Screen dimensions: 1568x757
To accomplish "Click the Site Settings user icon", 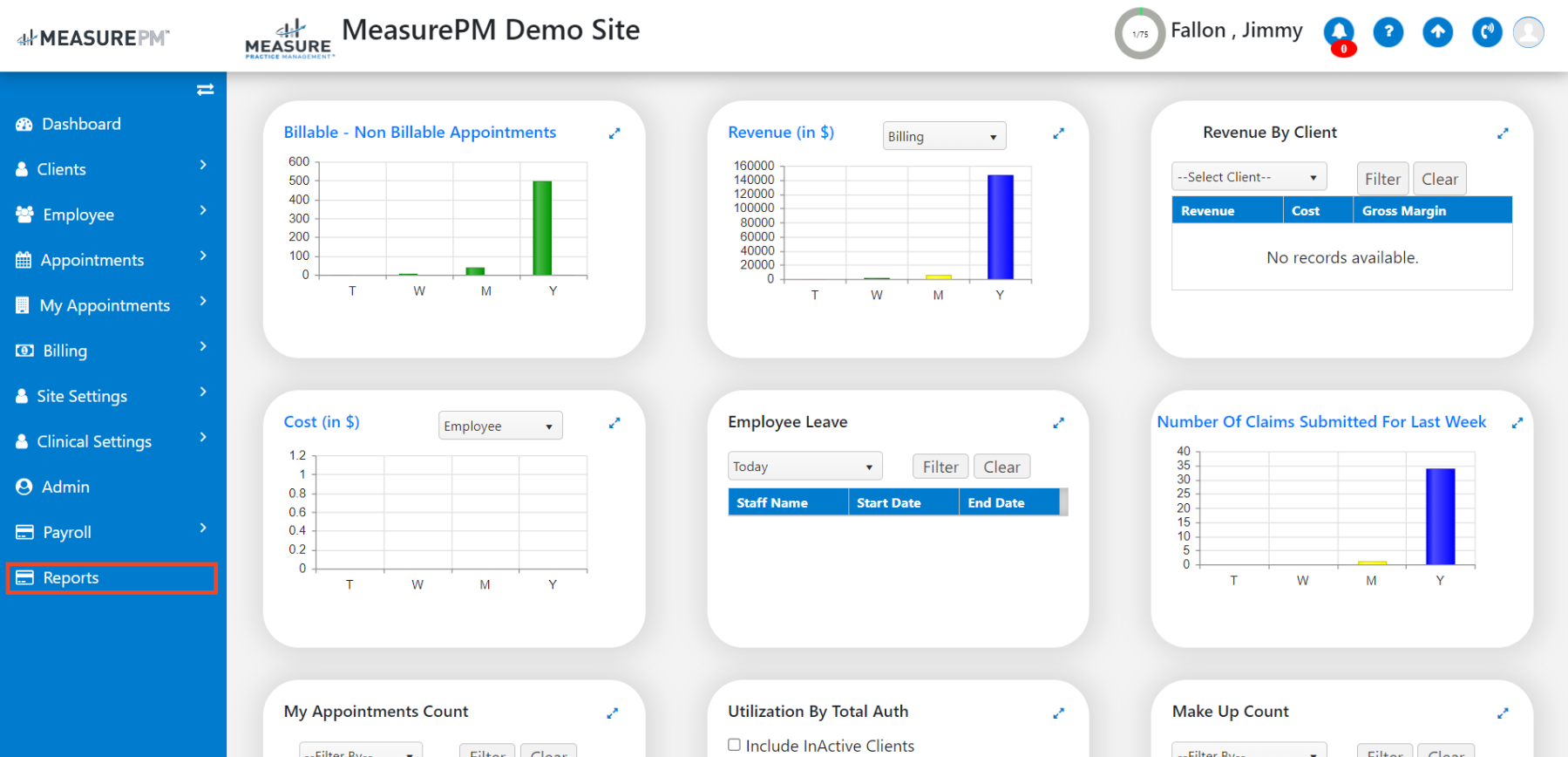I will 22,396.
